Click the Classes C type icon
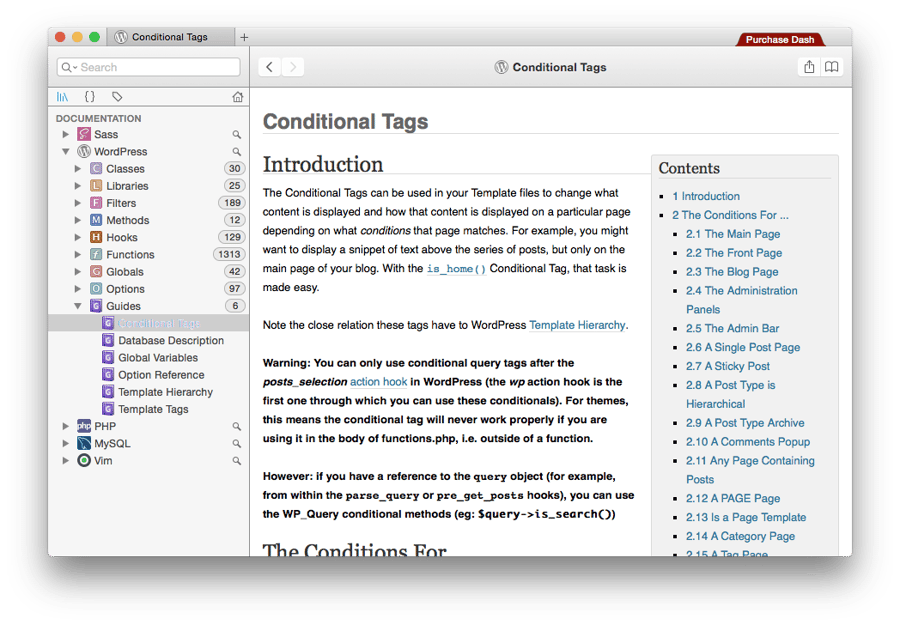The width and height of the screenshot is (900, 625). pyautogui.click(x=96, y=169)
